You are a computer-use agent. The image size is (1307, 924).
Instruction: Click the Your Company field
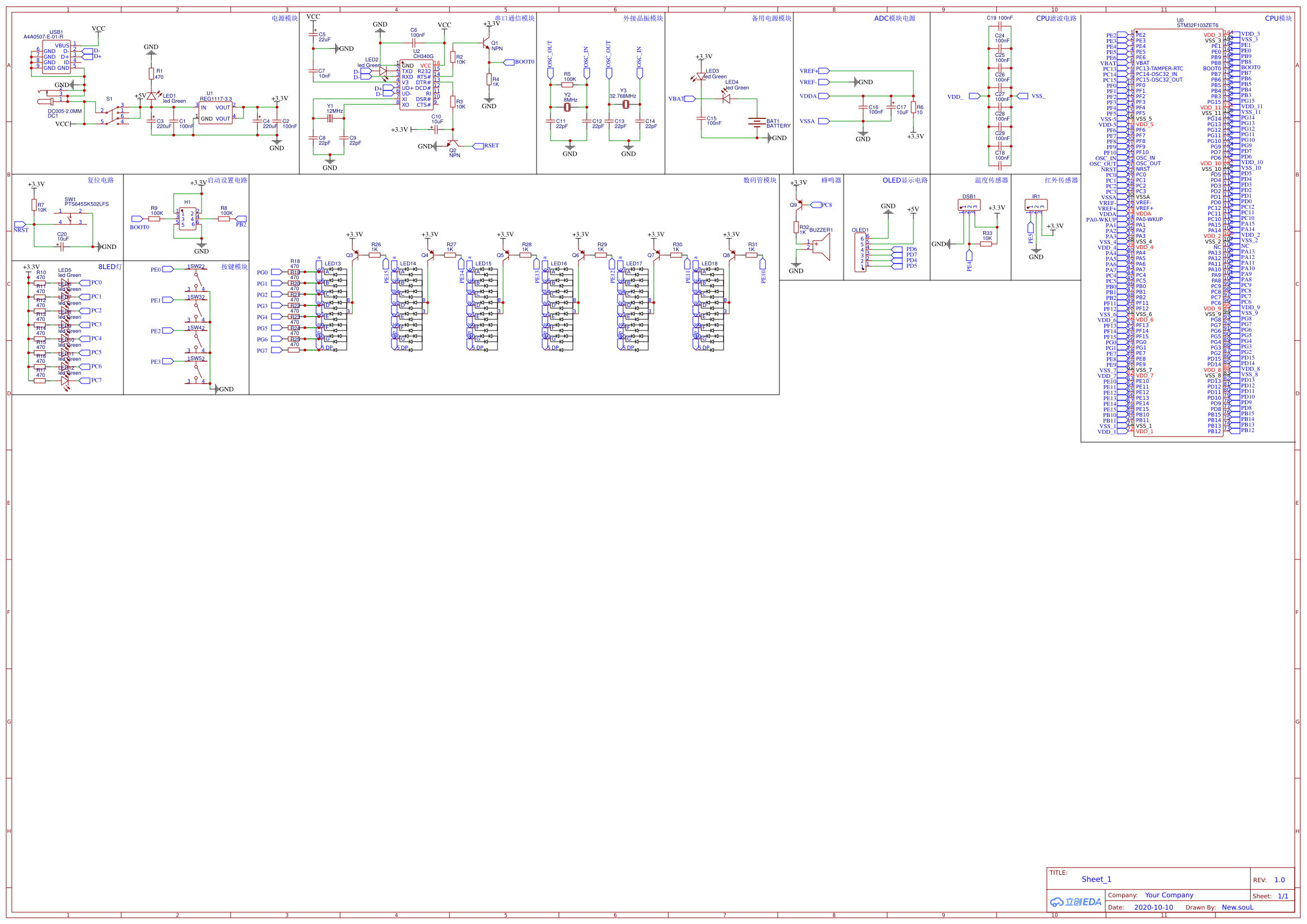click(1169, 895)
